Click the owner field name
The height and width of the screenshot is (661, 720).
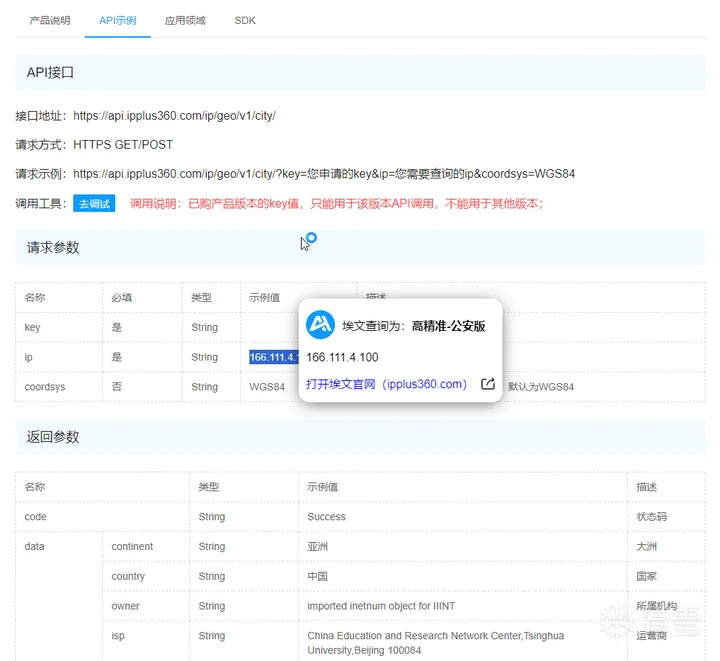click(x=125, y=606)
